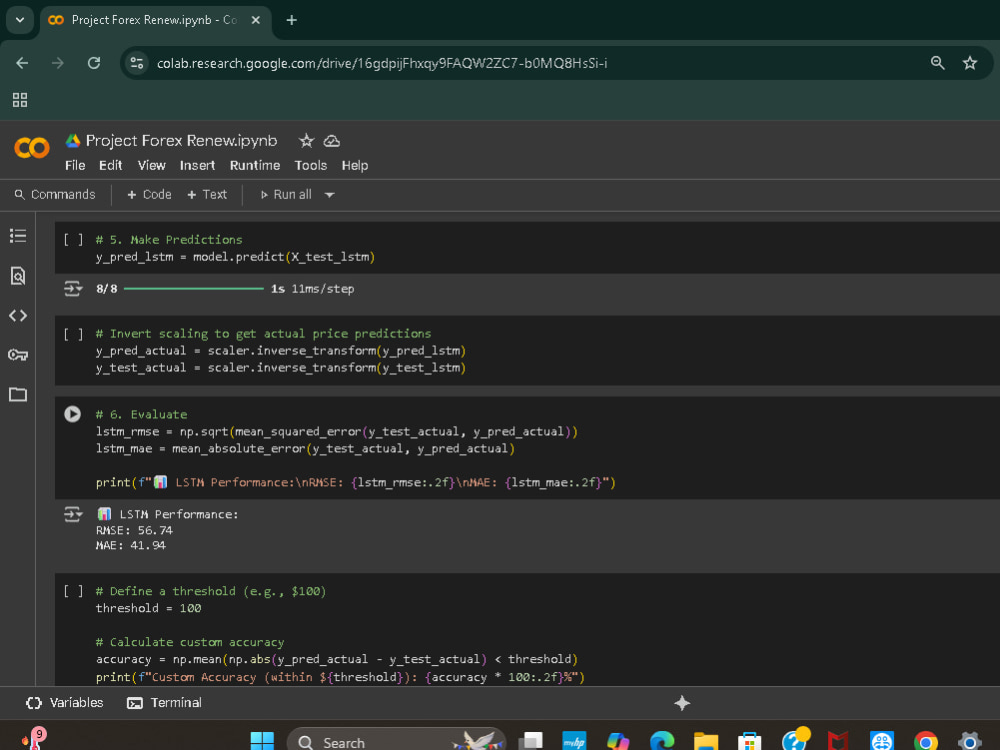Open the site information icon in address bar
This screenshot has height=750, width=1000.
(136, 63)
